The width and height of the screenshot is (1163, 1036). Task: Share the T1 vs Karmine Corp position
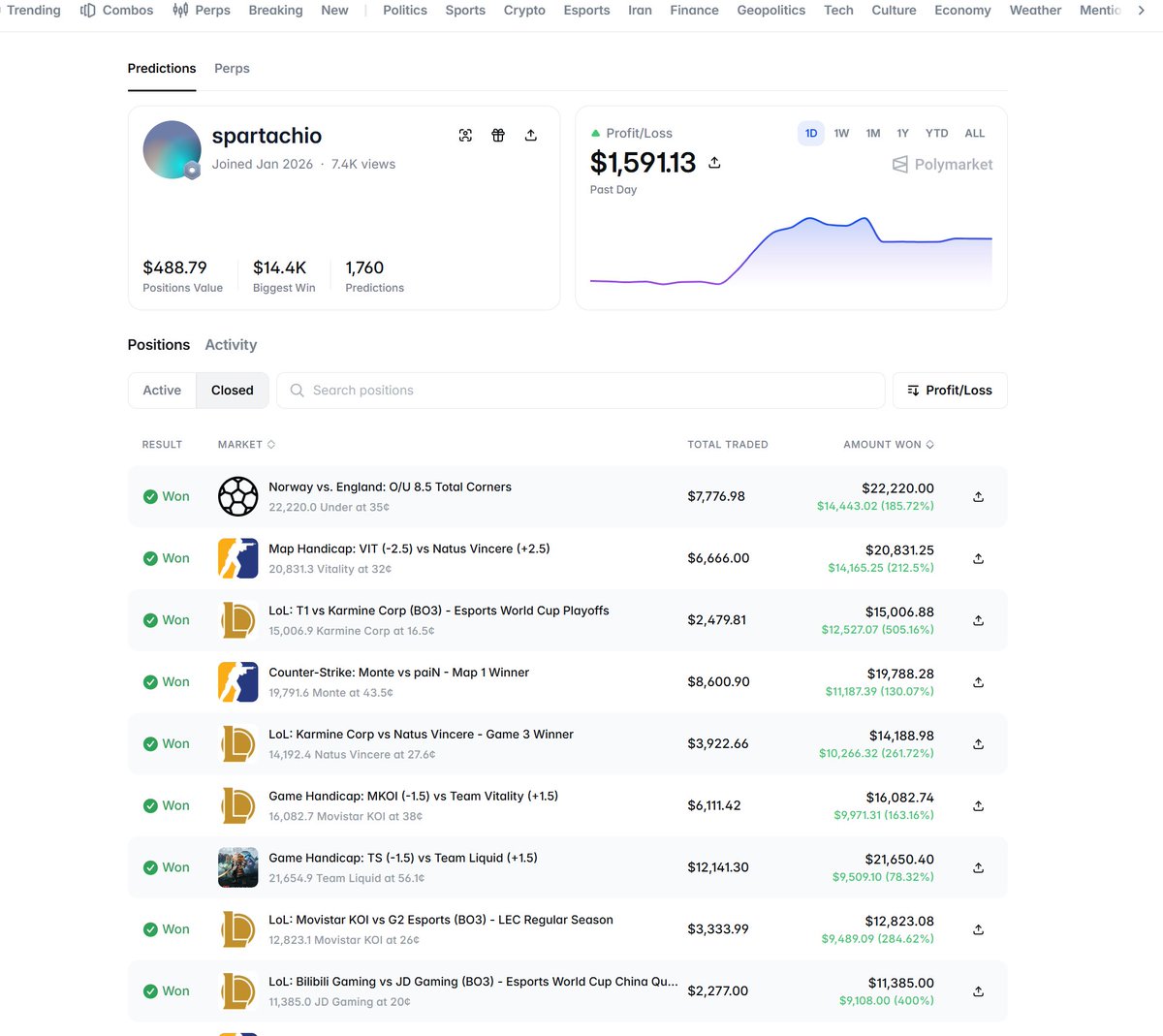[979, 621]
